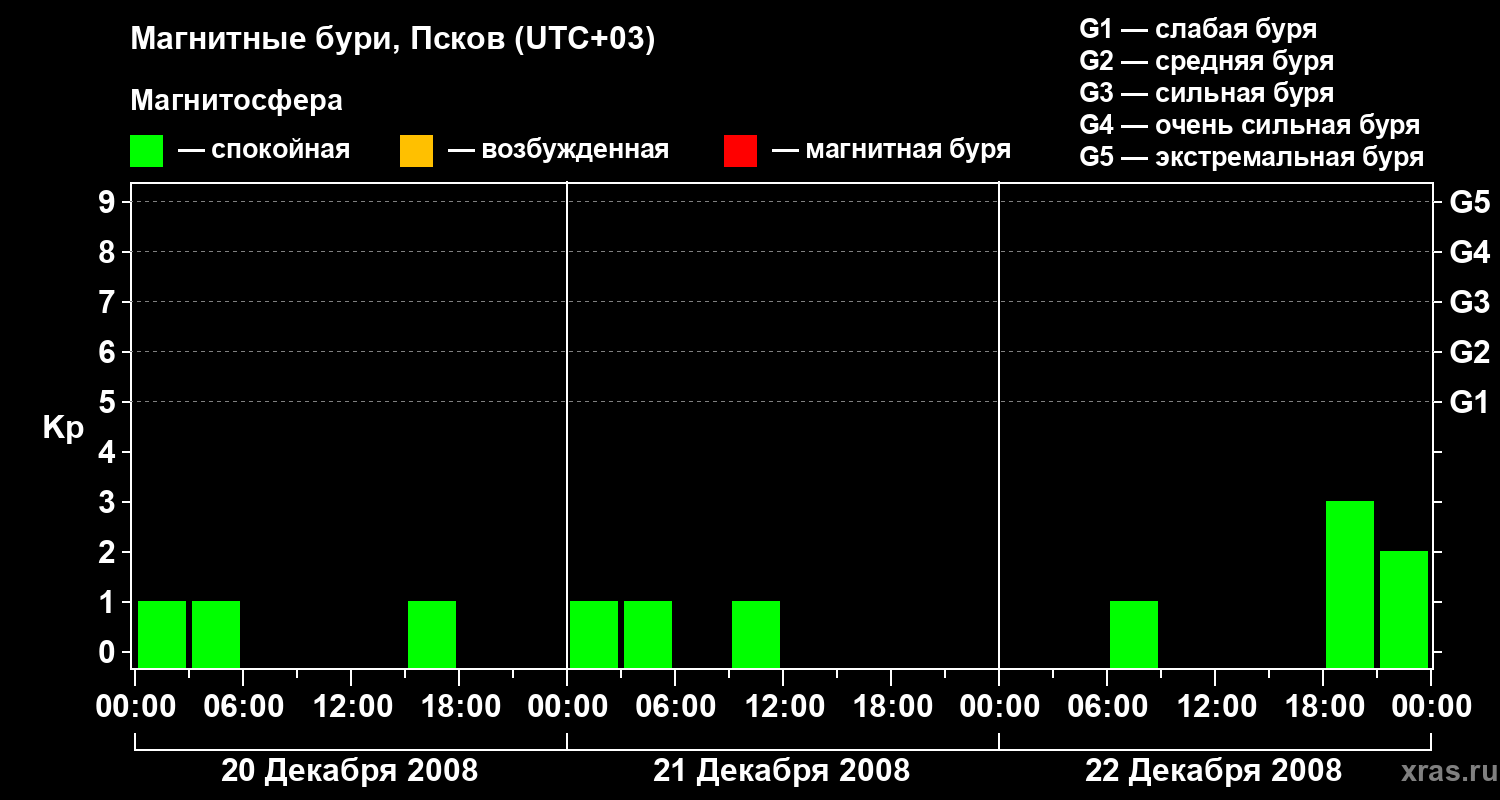1500x800 pixels.
Task: Select the line G2 — средняя буря
Action: pos(1206,61)
